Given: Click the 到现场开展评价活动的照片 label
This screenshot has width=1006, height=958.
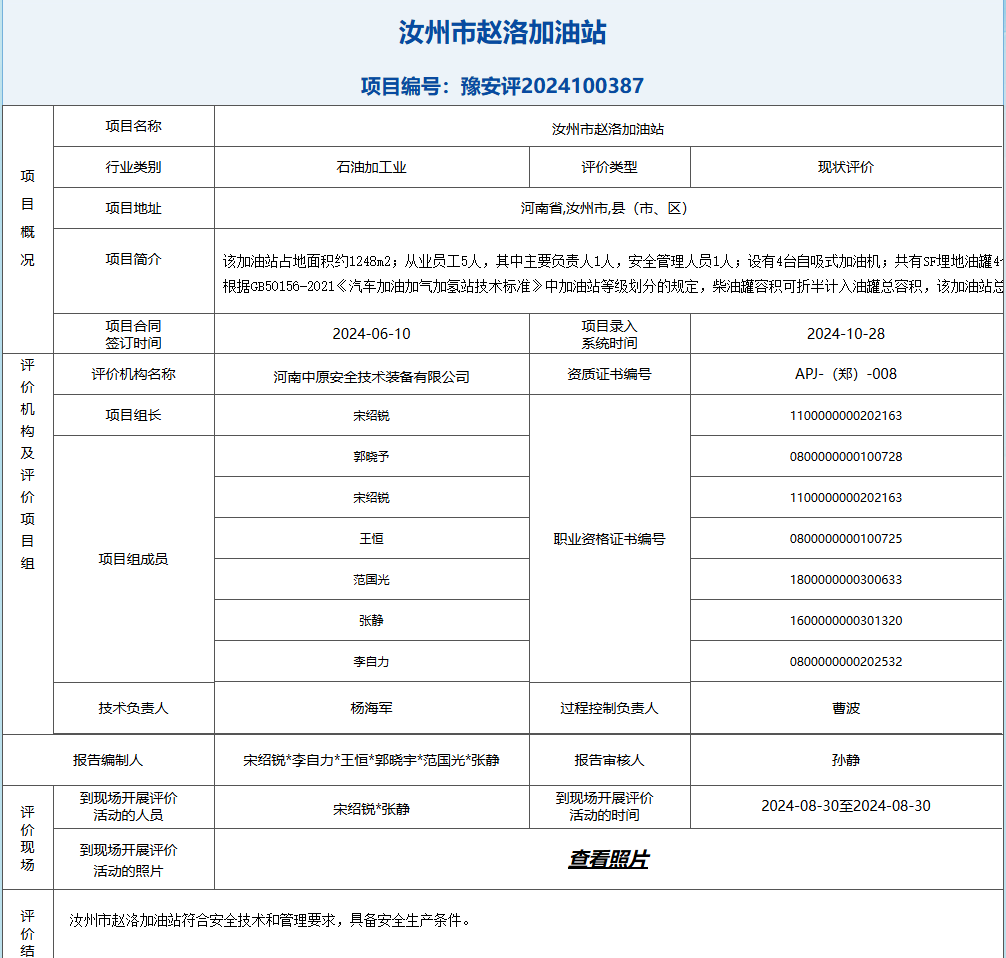Looking at the screenshot, I should (x=128, y=860).
